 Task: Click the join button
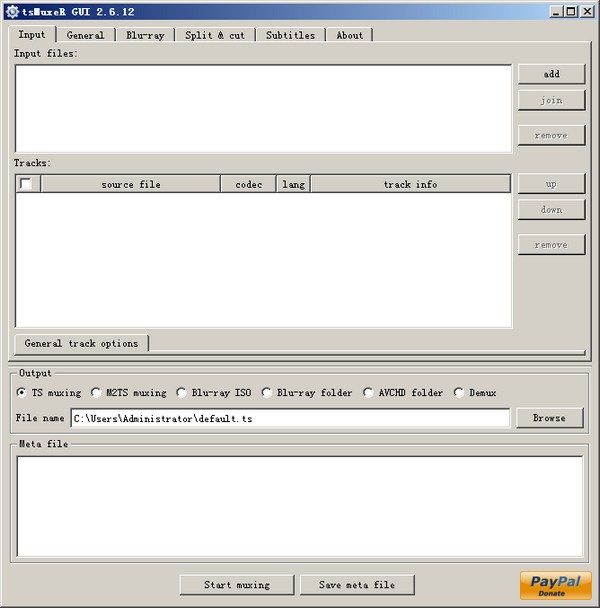[x=552, y=101]
